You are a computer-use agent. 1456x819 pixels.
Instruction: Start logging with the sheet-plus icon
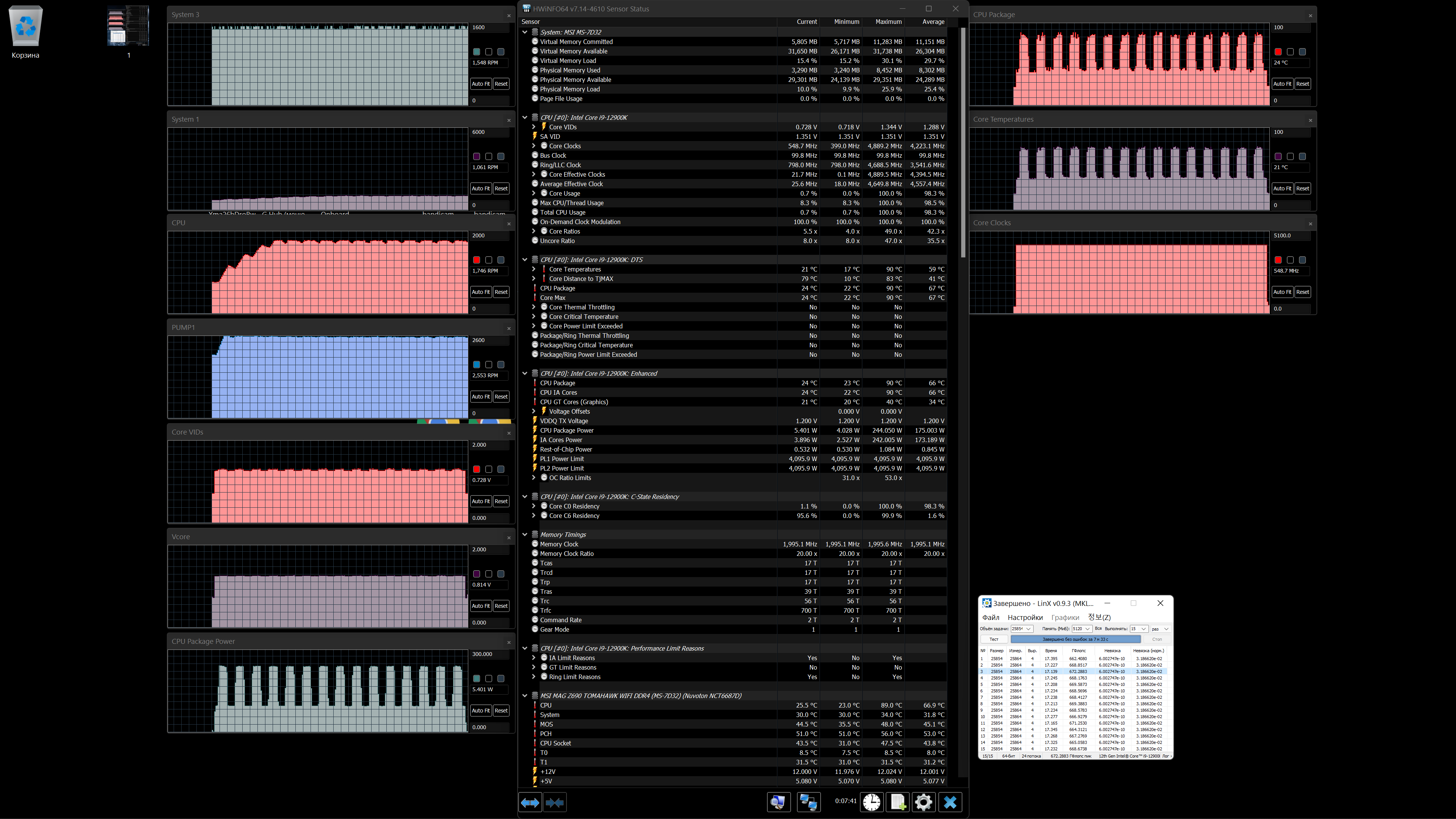(897, 802)
